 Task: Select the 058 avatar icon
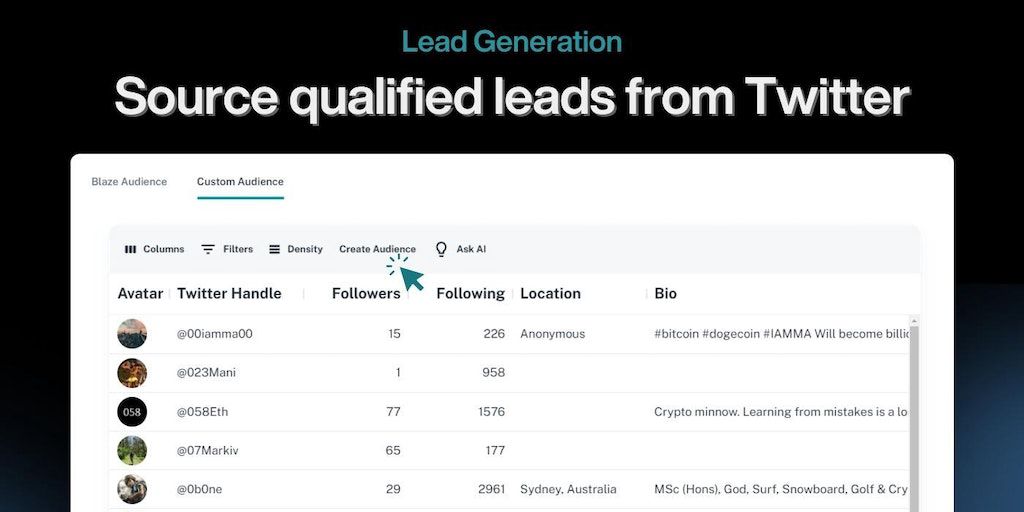132,412
